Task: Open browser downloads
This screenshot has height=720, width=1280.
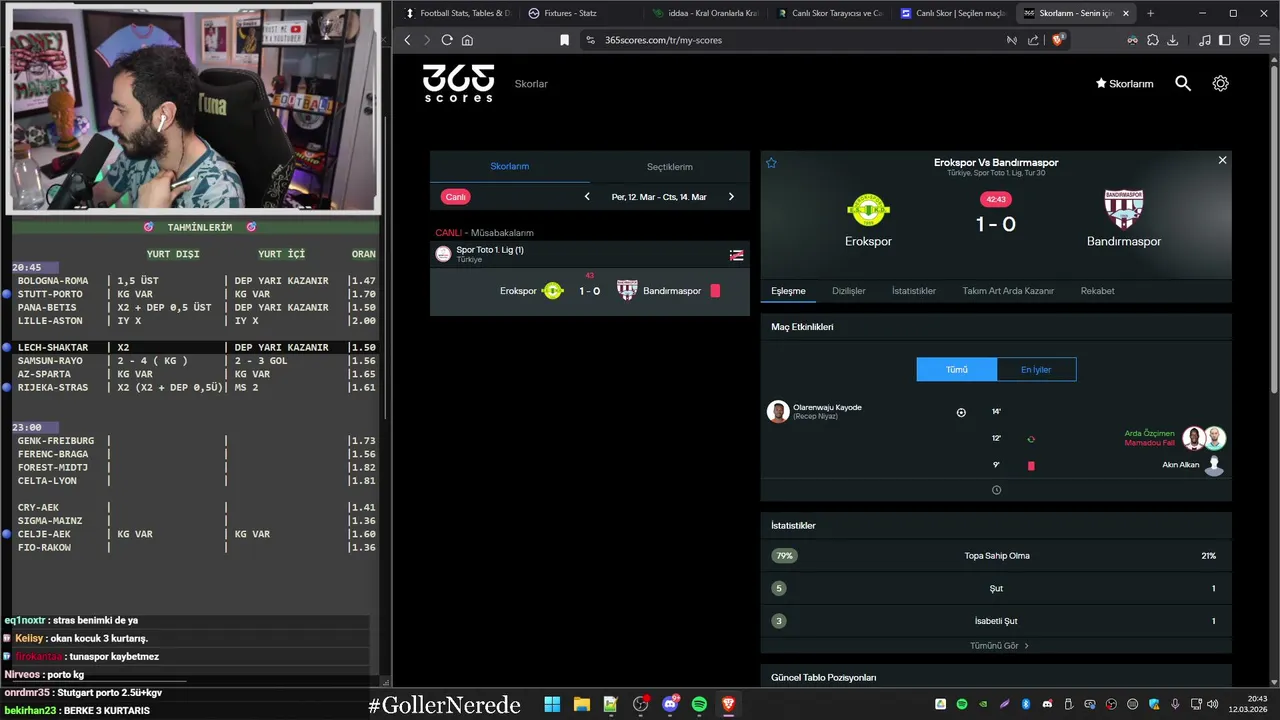Action: pyautogui.click(x=1172, y=40)
